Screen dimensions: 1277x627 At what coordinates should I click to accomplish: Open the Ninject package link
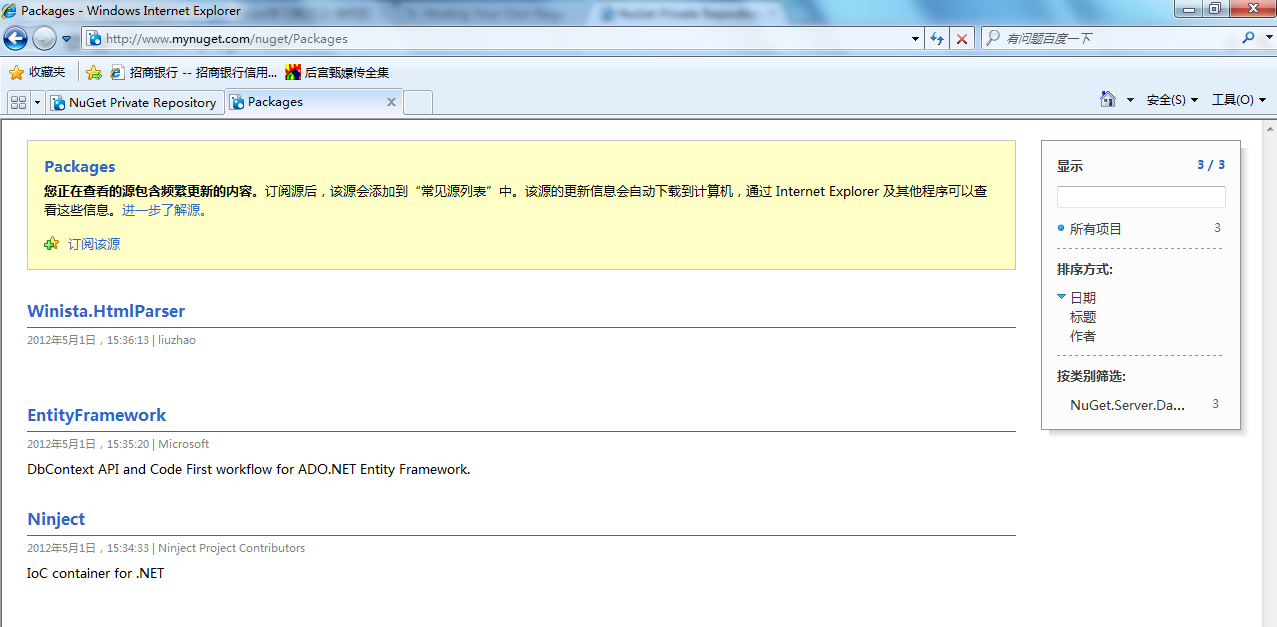pos(56,519)
